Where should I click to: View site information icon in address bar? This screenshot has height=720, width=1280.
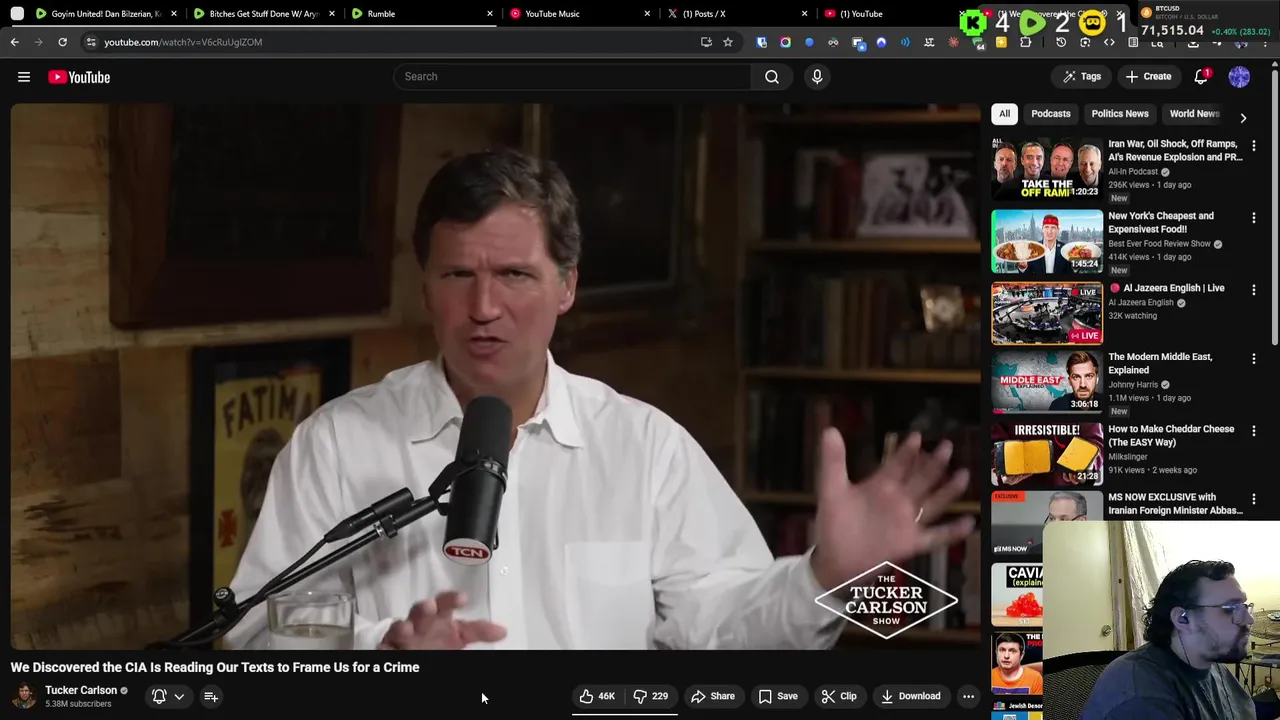pos(91,42)
